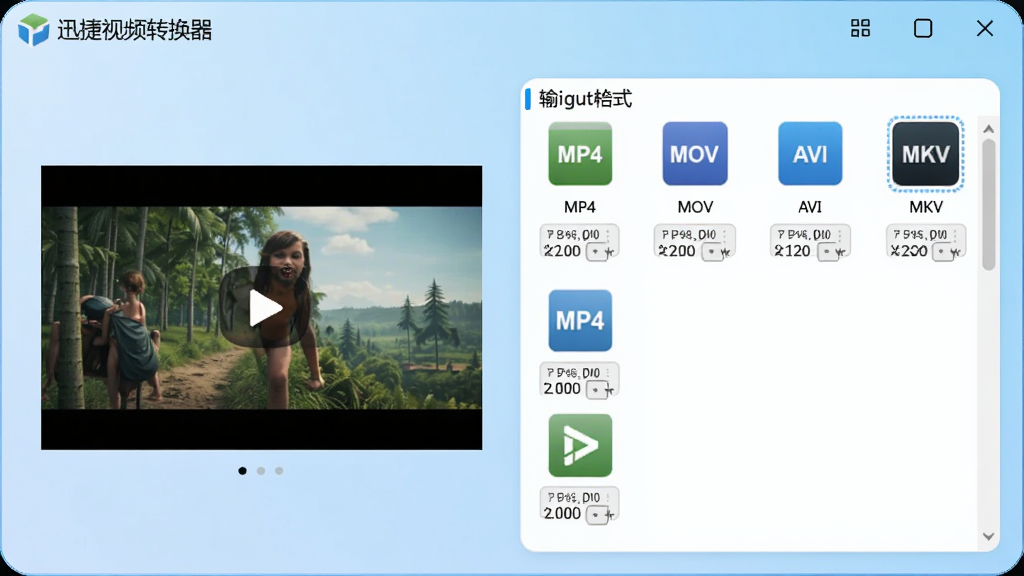Click the AVI format label
The height and width of the screenshot is (576, 1024).
810,207
